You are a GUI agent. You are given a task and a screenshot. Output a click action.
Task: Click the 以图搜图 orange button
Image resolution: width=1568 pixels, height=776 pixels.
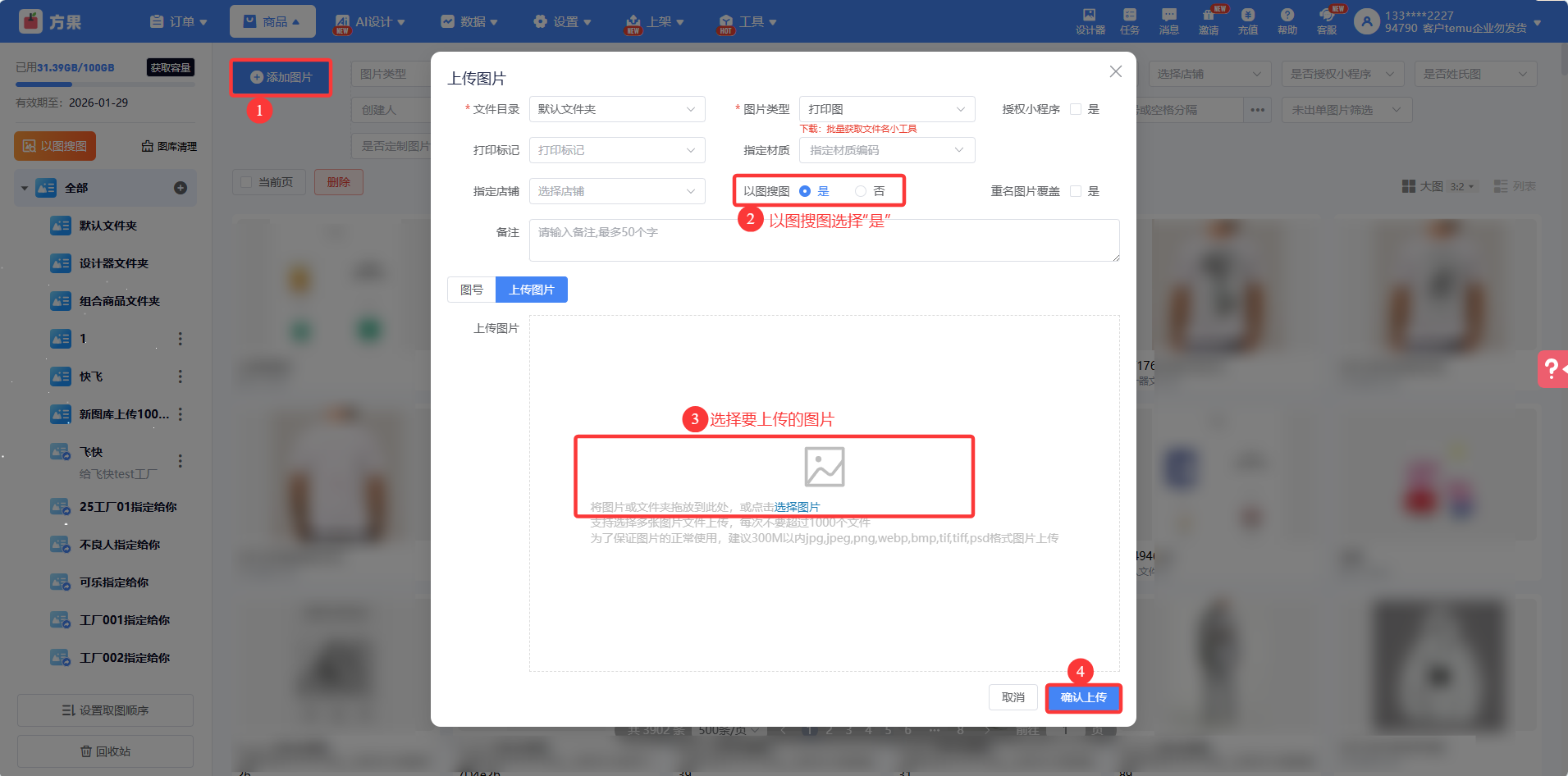(55, 146)
